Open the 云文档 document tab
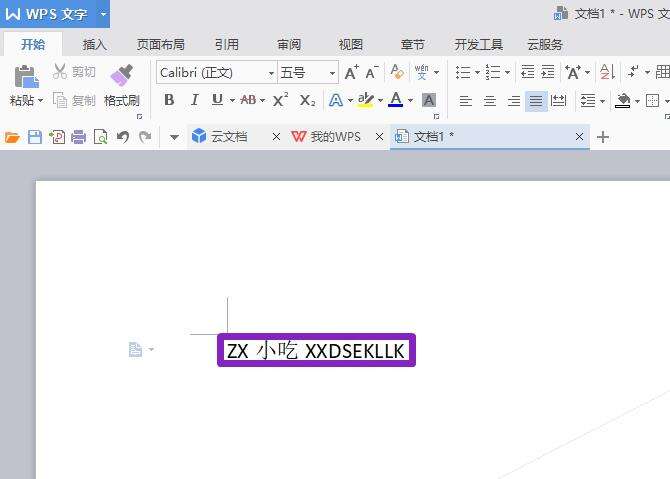 tap(229, 137)
